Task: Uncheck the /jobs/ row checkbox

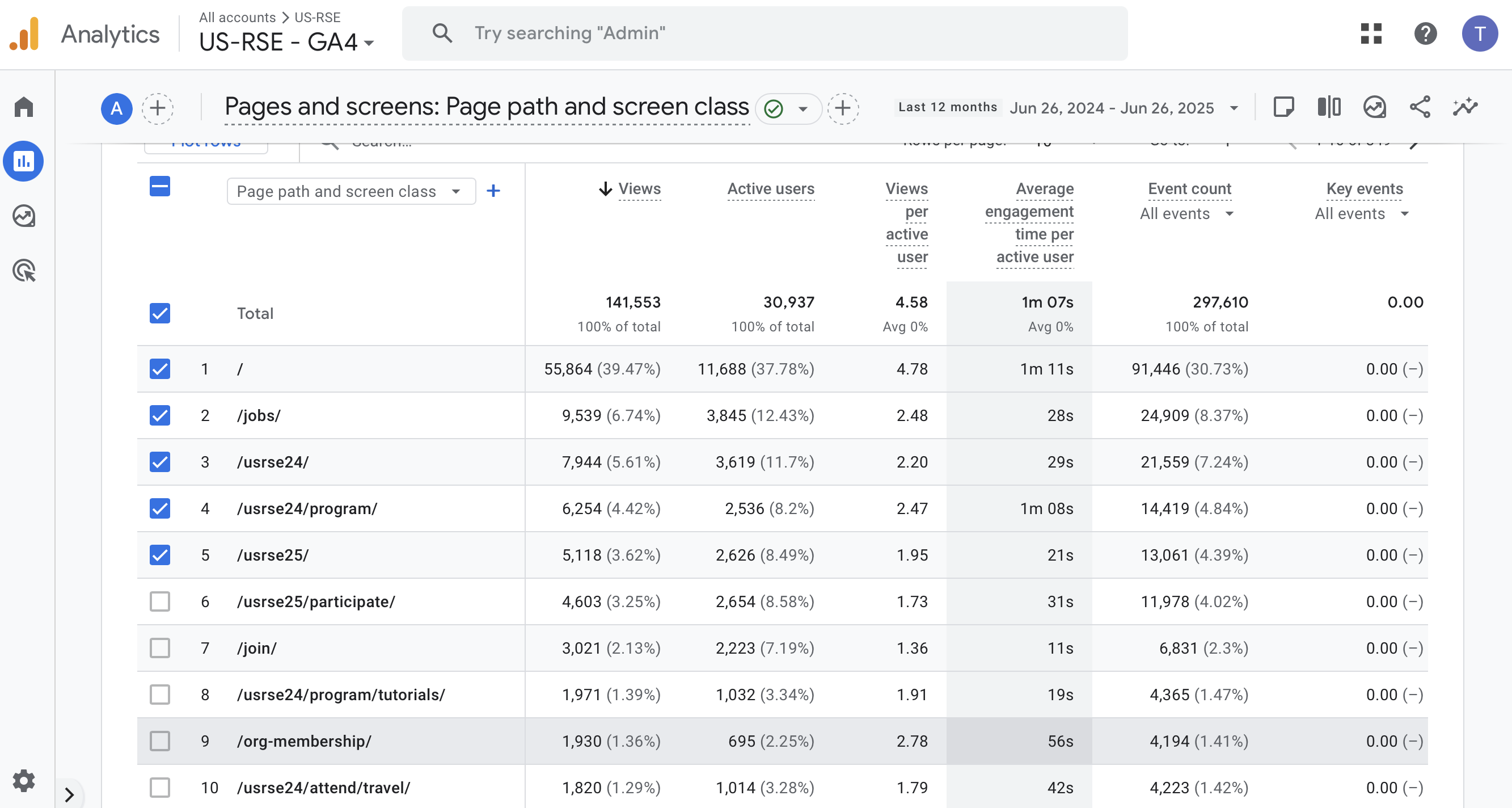Action: tap(160, 415)
